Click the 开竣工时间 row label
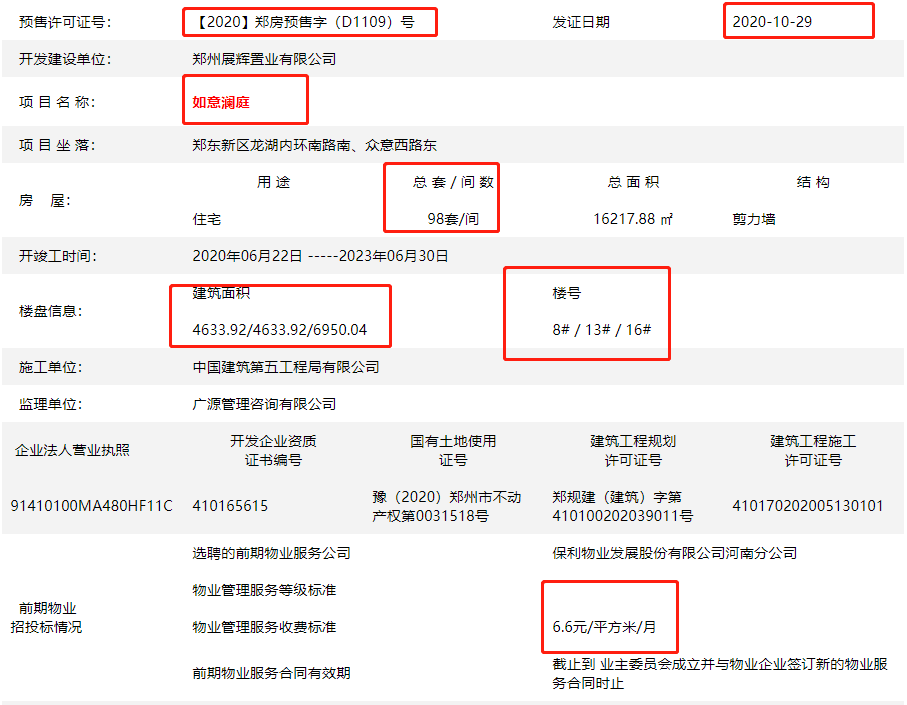Image resolution: width=907 pixels, height=705 pixels. (x=57, y=256)
